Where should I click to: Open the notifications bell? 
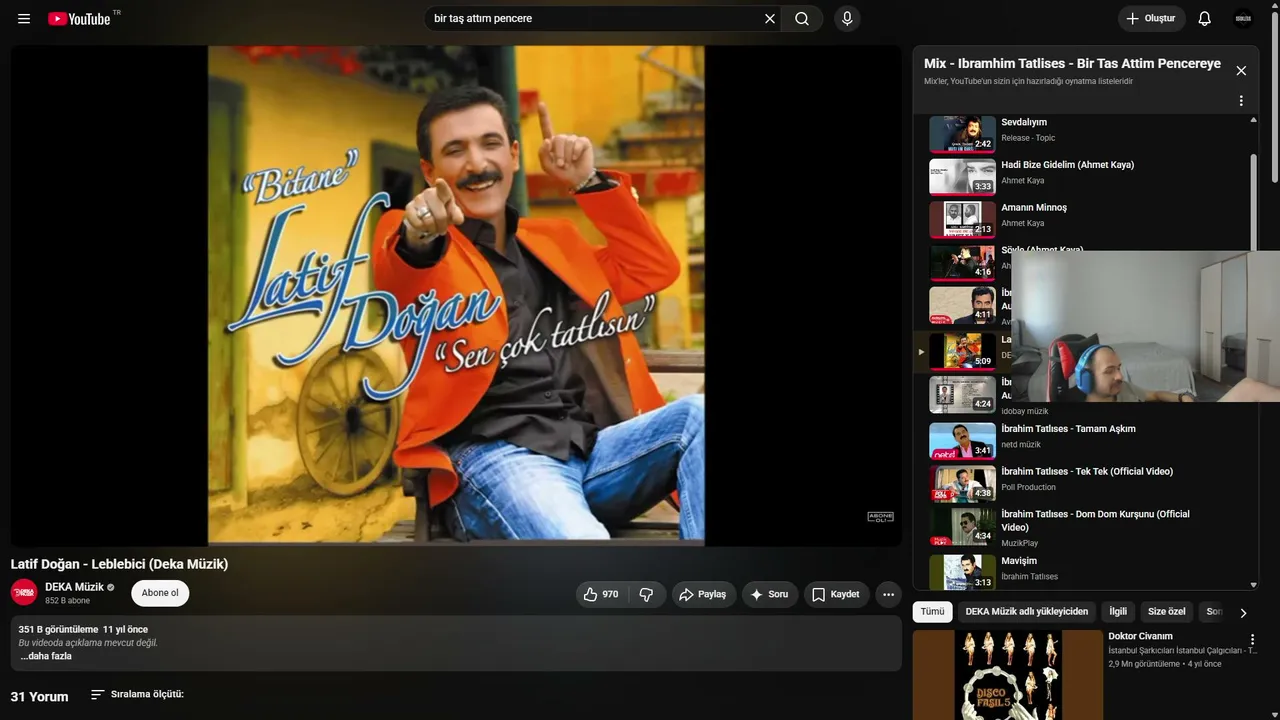click(x=1205, y=19)
